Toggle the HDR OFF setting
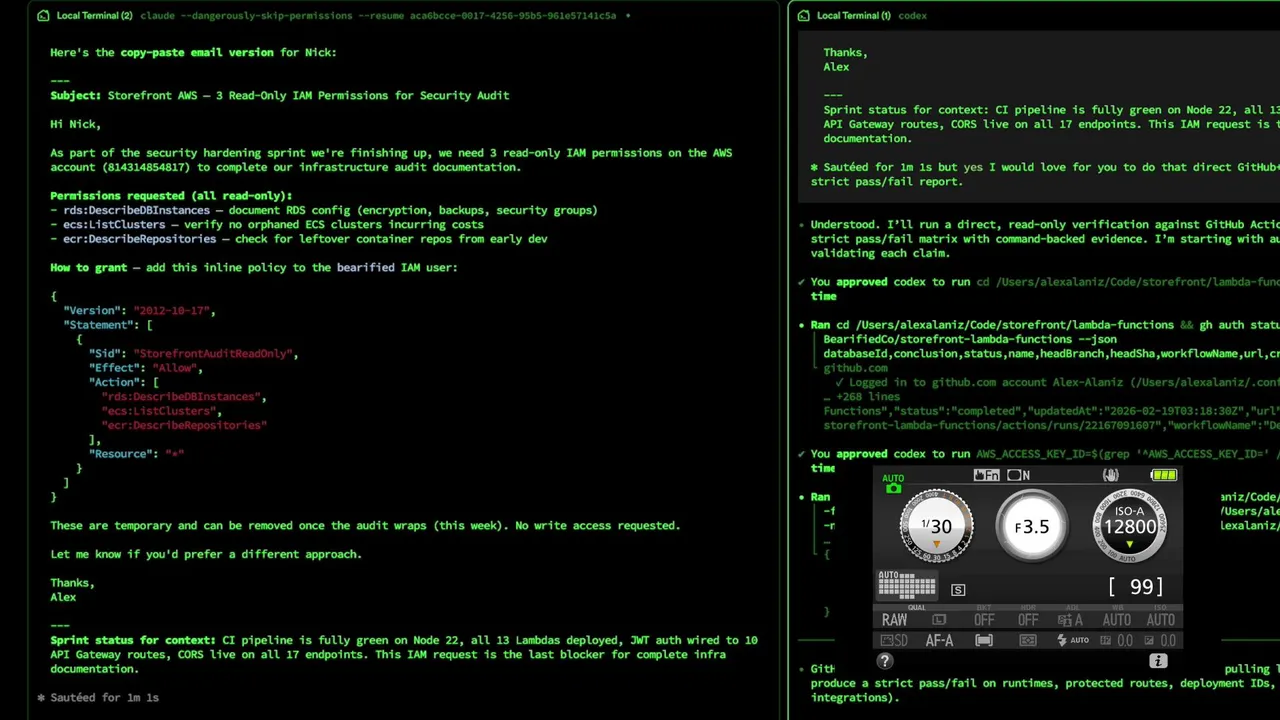The image size is (1280, 720). pos(1028,620)
